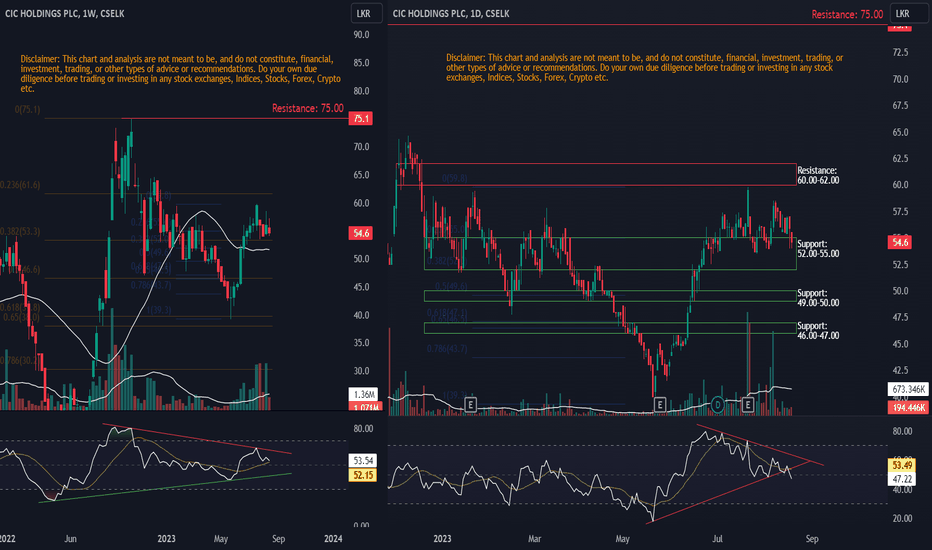Click the 1.36M volume label on weekly chart
The width and height of the screenshot is (932, 550).
click(364, 394)
